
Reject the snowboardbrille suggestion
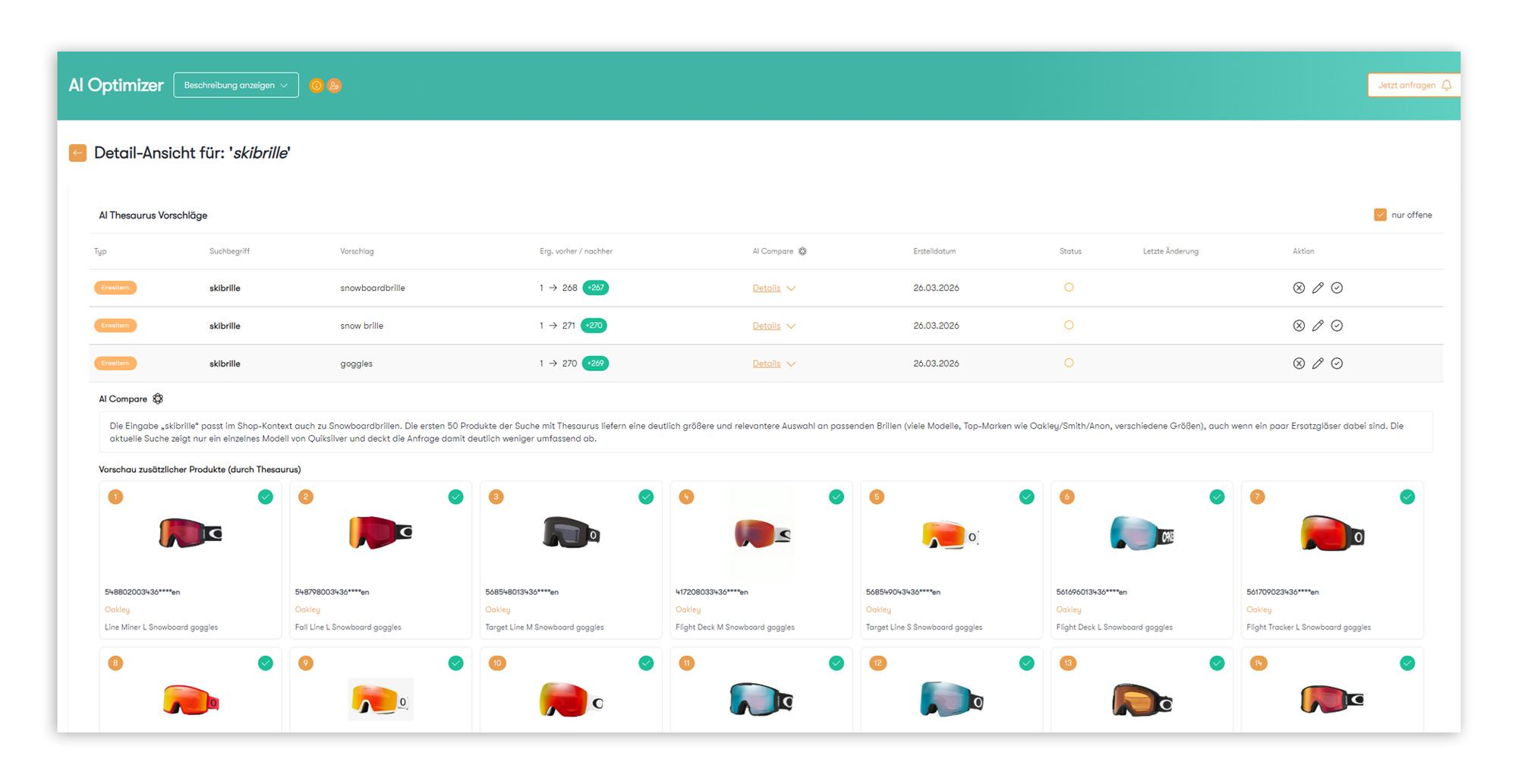click(1299, 288)
